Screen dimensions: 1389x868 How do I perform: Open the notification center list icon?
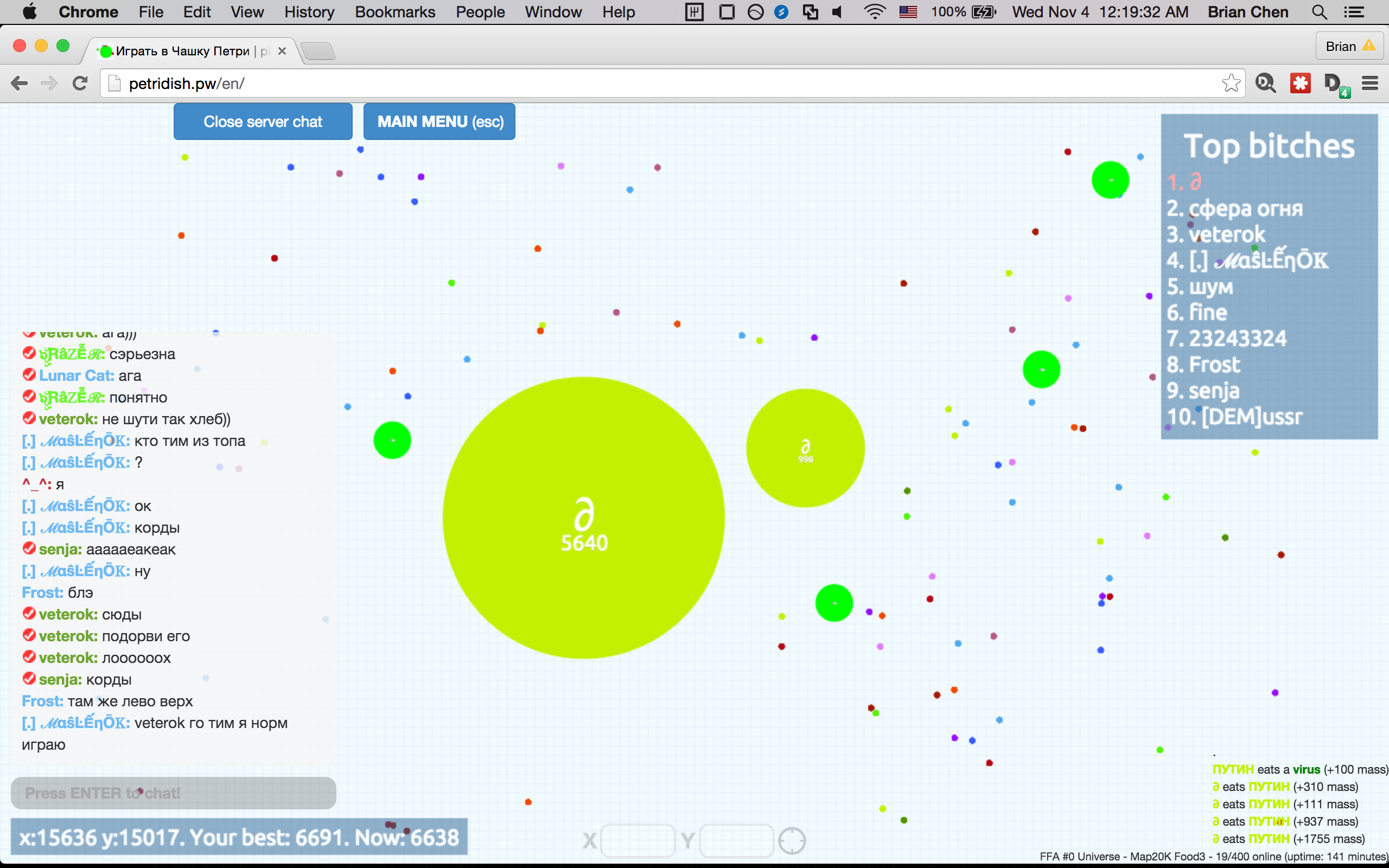(1354, 12)
